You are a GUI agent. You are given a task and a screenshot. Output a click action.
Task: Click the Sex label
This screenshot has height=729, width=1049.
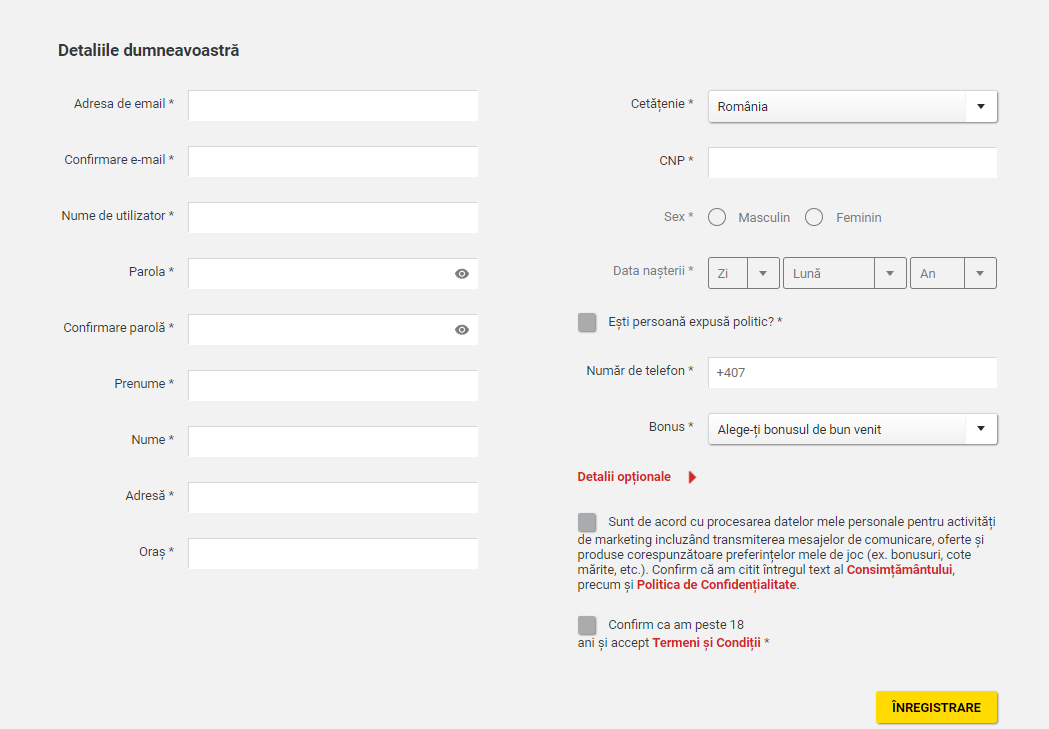[678, 217]
